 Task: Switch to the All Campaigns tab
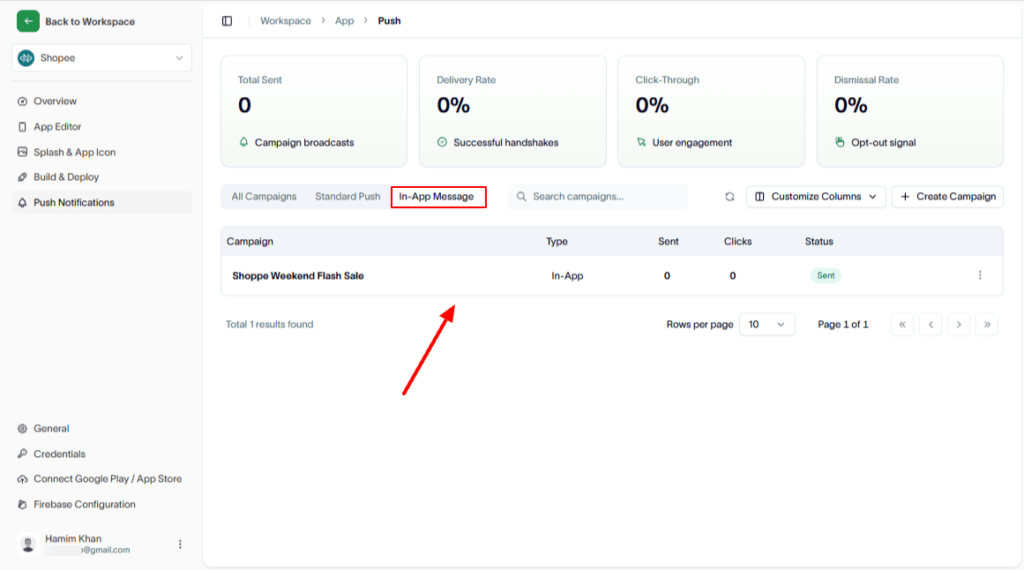(x=264, y=197)
